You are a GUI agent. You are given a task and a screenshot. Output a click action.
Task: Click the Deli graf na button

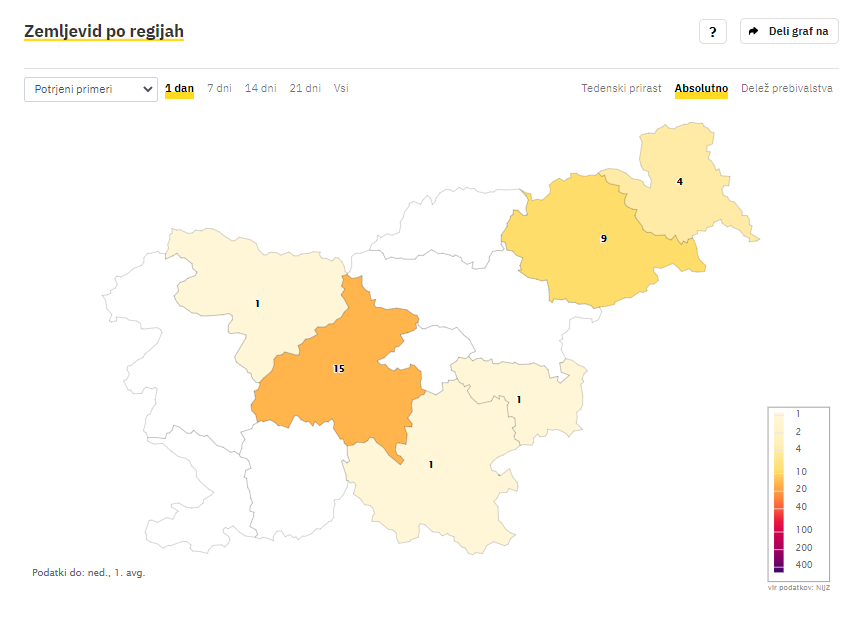coord(789,32)
